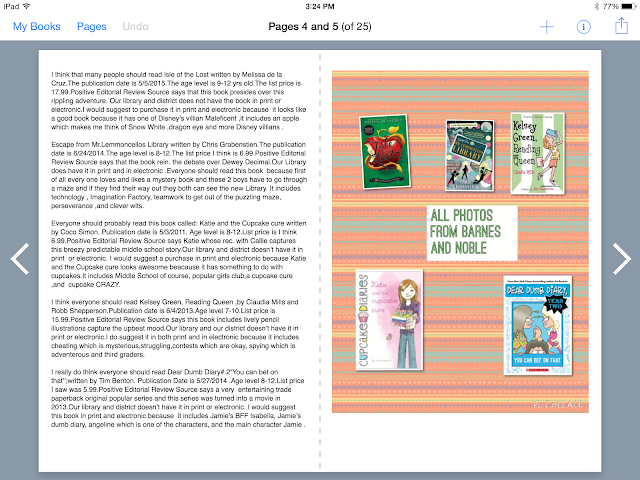Select Isle of the Lost cover image
640x480 pixels.
[385, 151]
